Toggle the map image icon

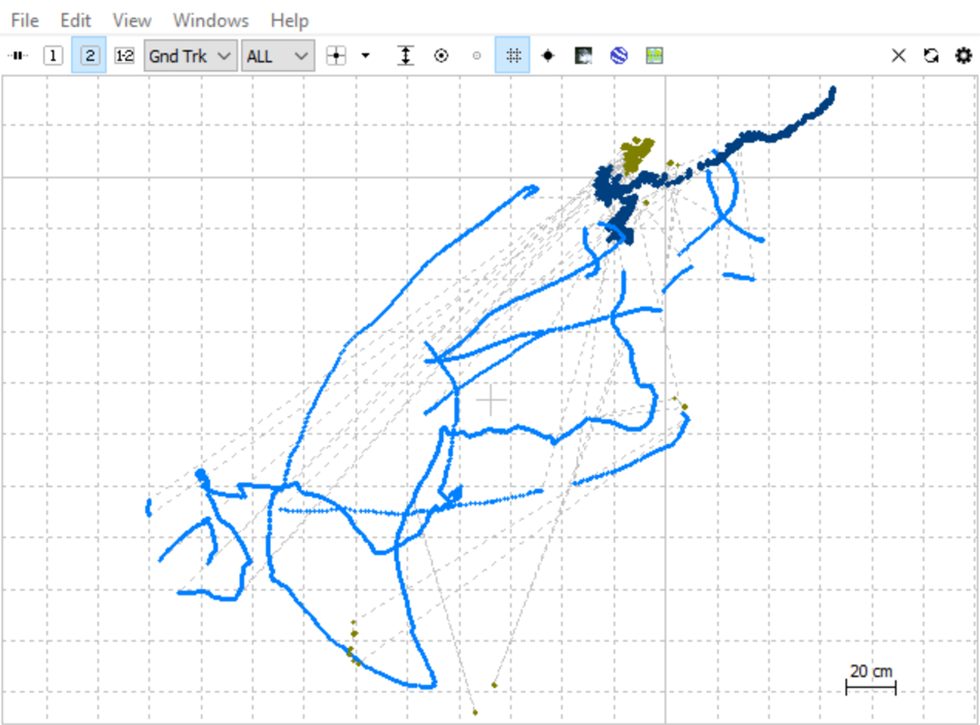[583, 56]
